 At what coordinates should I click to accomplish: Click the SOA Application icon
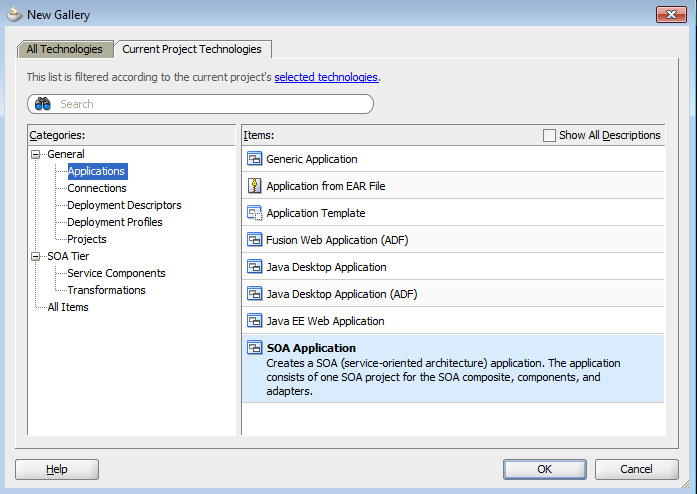click(x=254, y=348)
